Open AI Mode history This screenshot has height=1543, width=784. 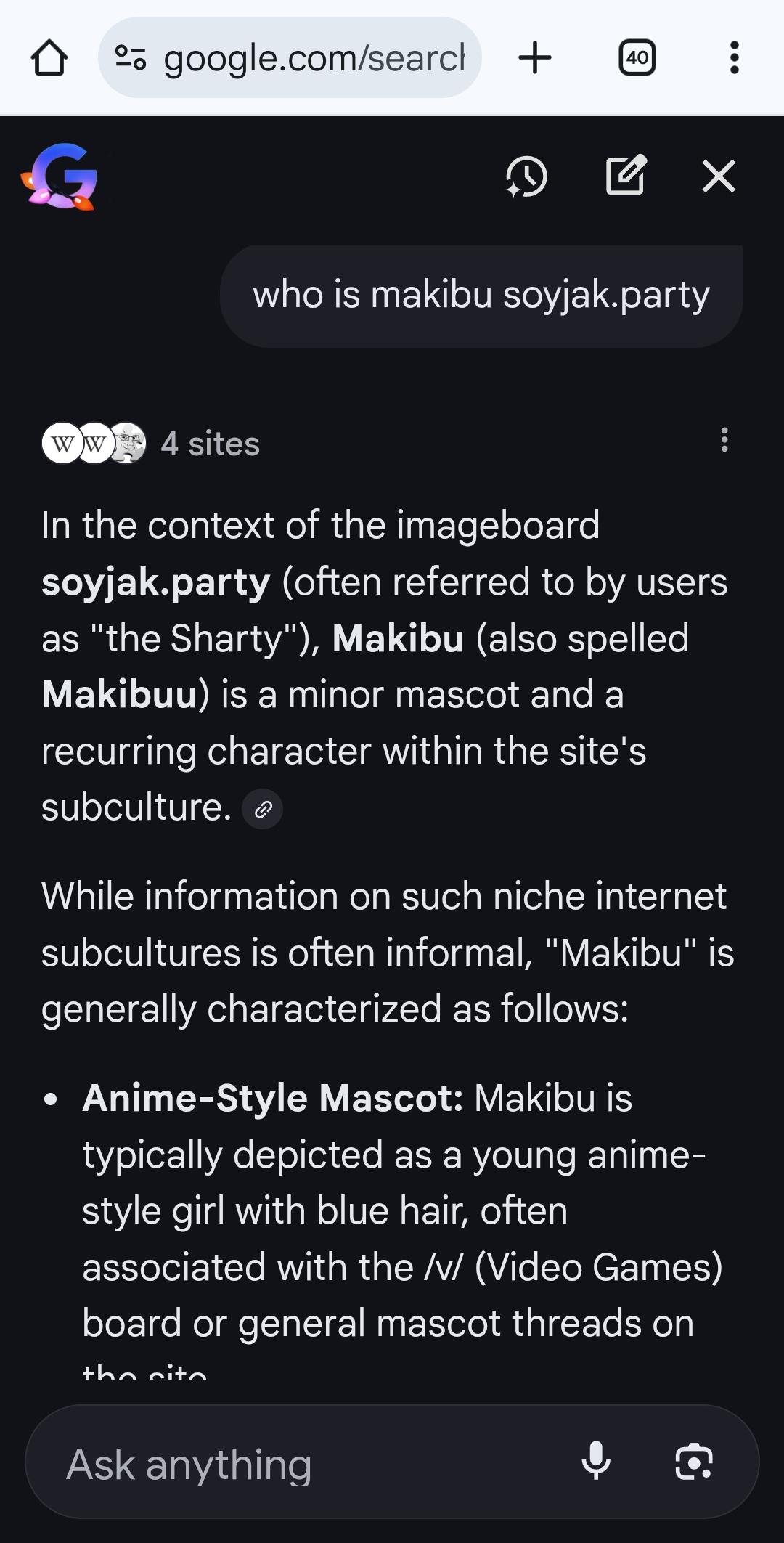[526, 176]
